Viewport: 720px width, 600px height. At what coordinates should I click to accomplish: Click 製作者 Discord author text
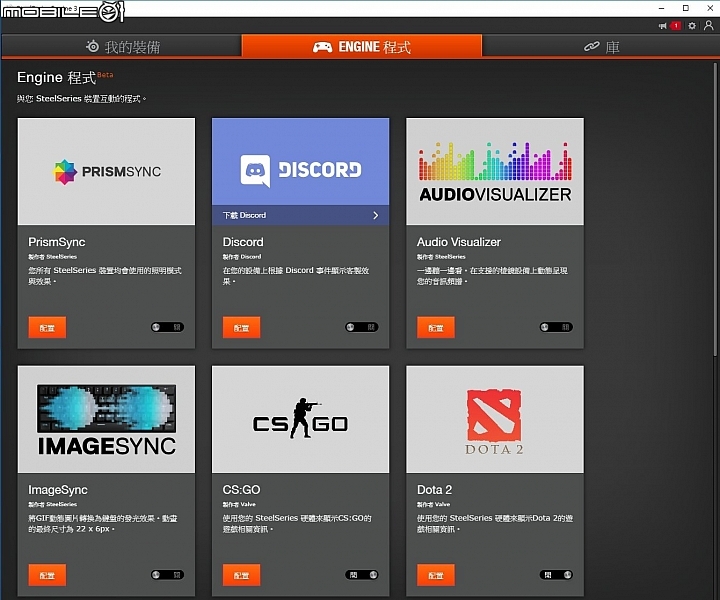coord(242,257)
